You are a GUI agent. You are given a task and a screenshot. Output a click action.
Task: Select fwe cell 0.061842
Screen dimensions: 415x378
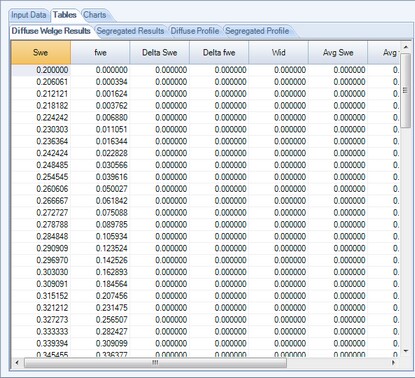(x=100, y=201)
